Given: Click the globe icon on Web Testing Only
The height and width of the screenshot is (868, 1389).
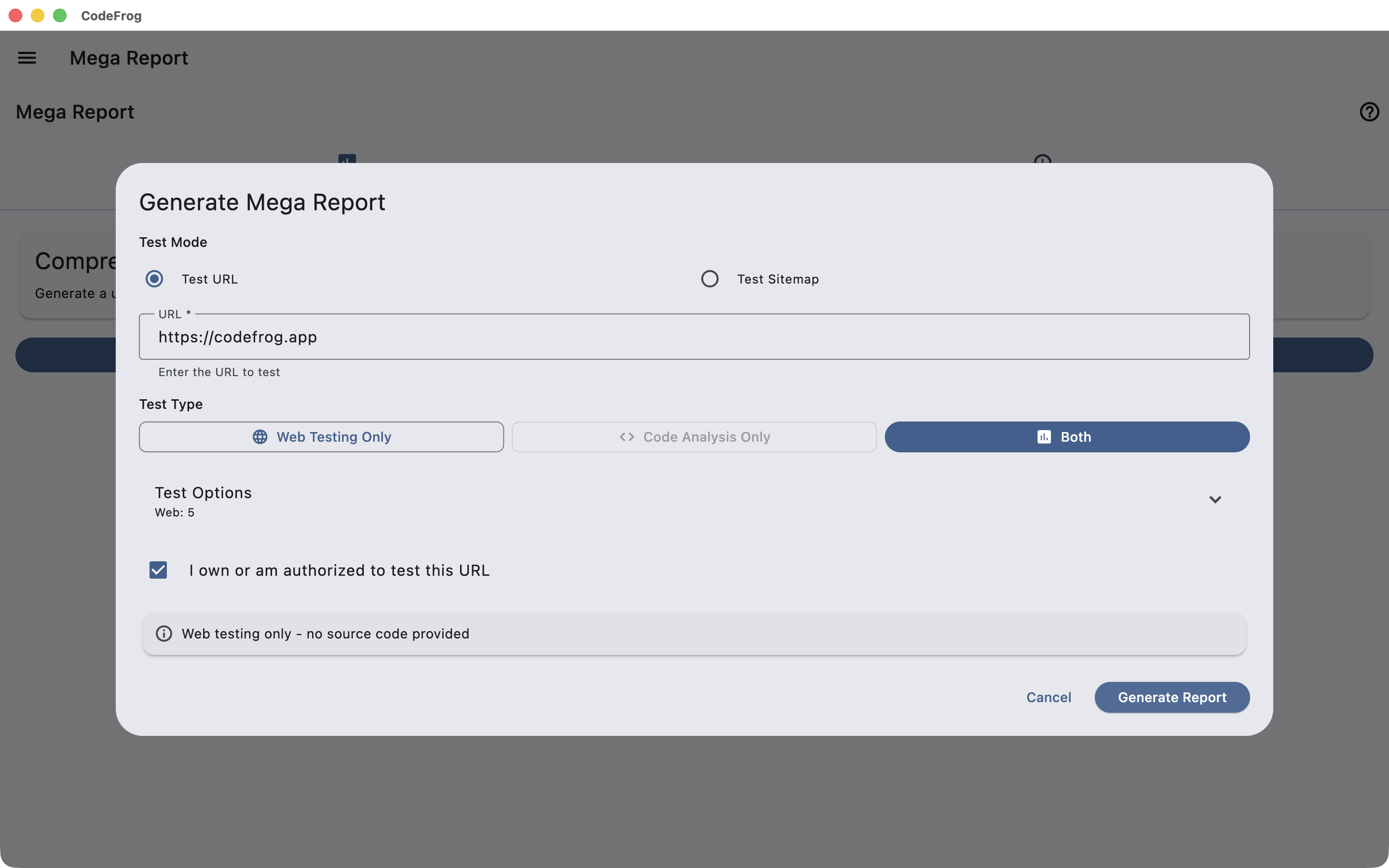Looking at the screenshot, I should tap(260, 436).
